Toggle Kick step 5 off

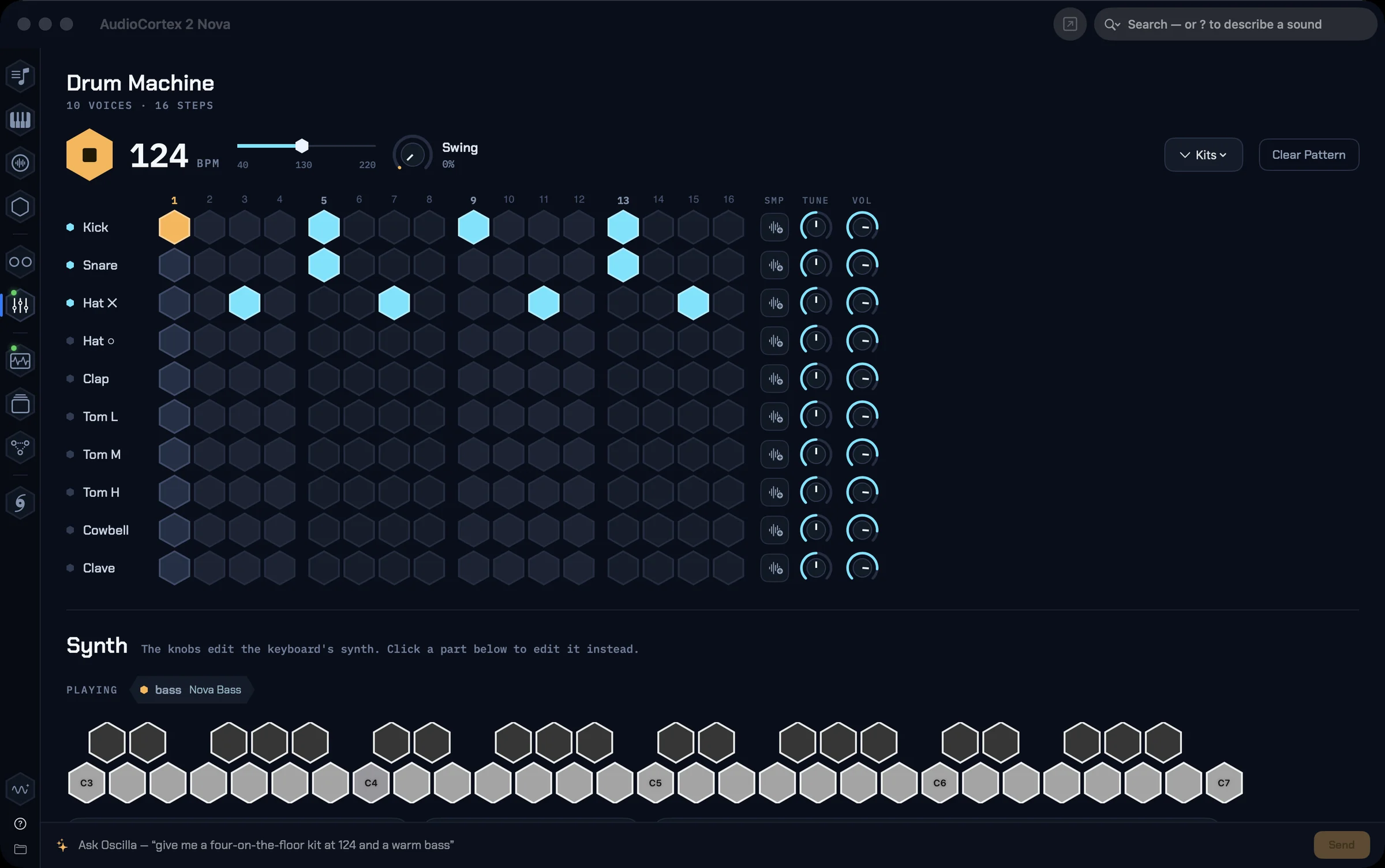(x=324, y=227)
